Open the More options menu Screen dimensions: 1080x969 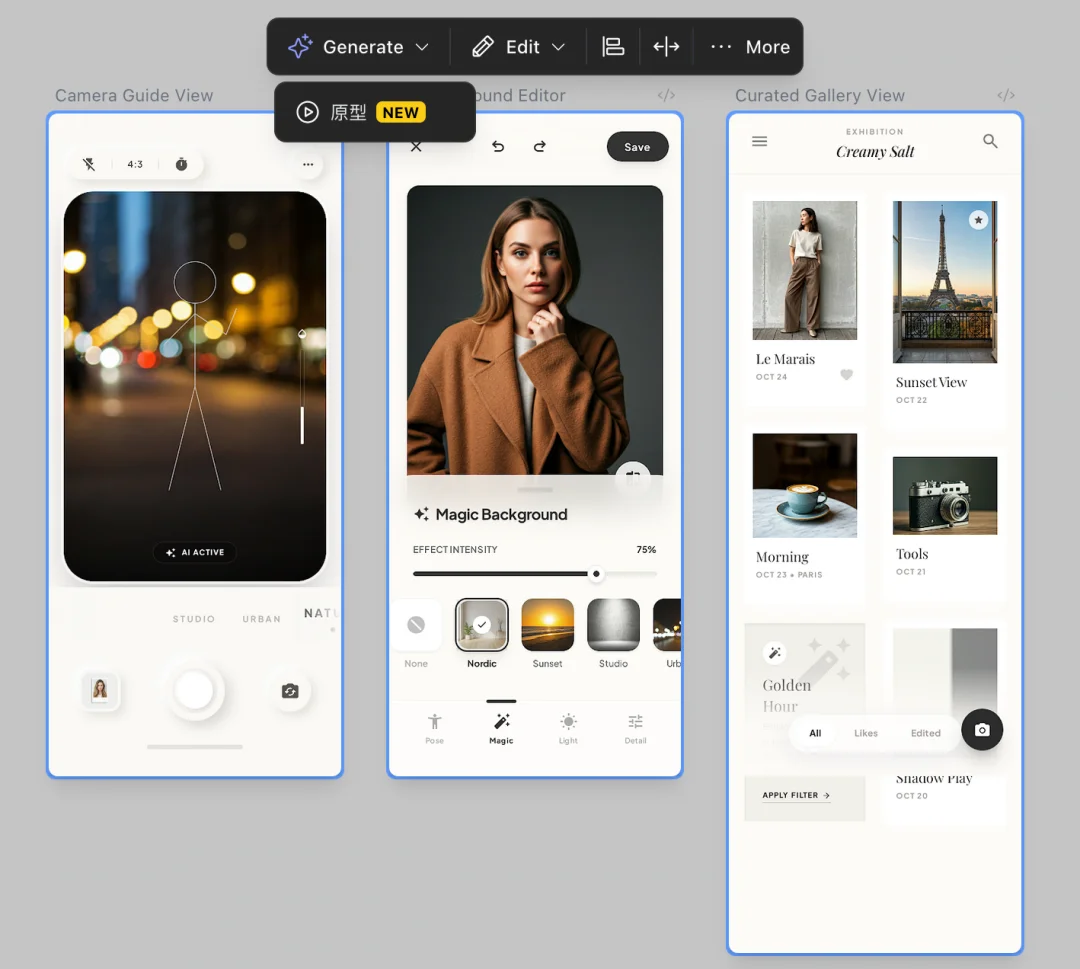pyautogui.click(x=750, y=47)
